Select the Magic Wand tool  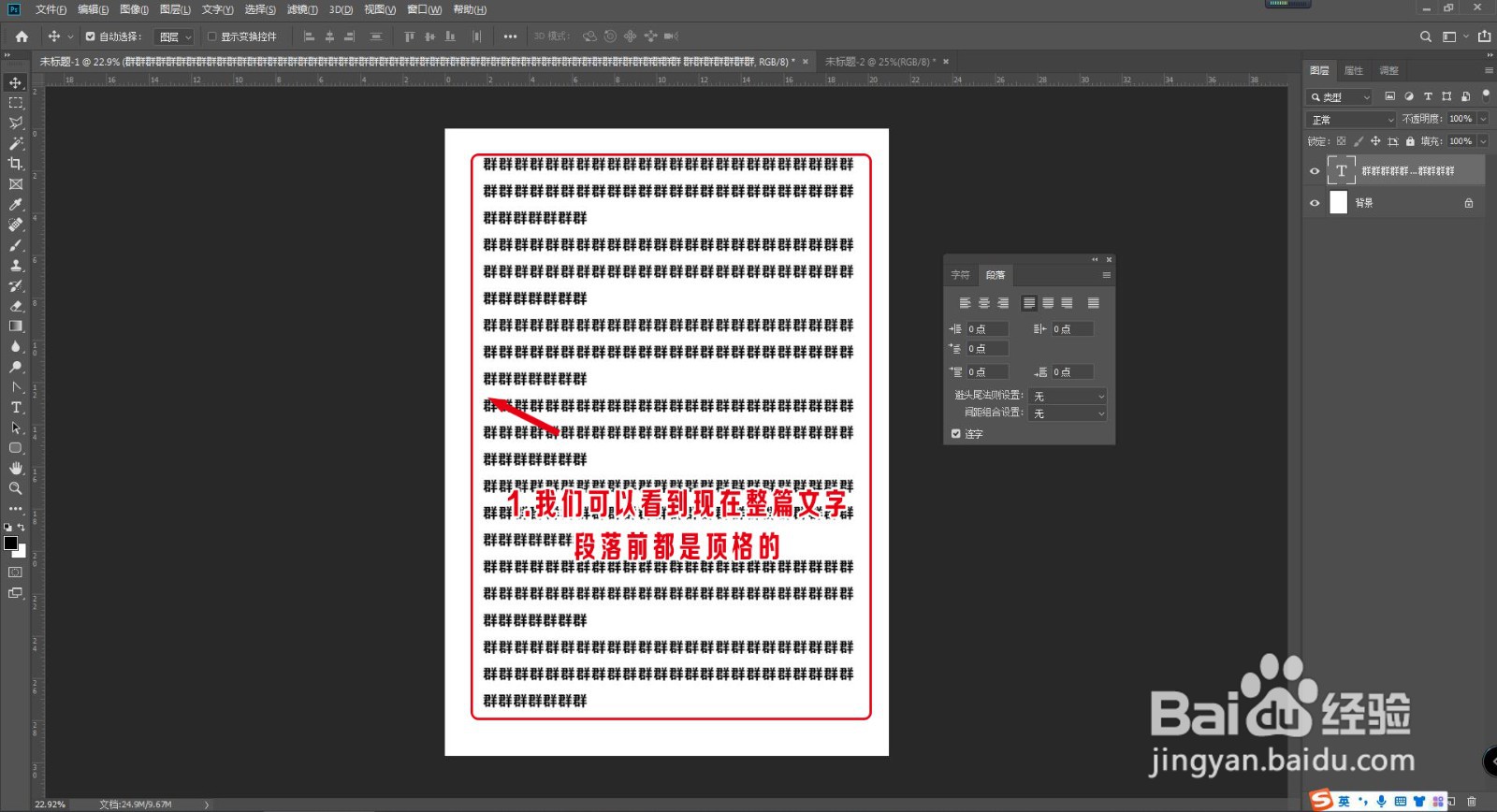16,144
